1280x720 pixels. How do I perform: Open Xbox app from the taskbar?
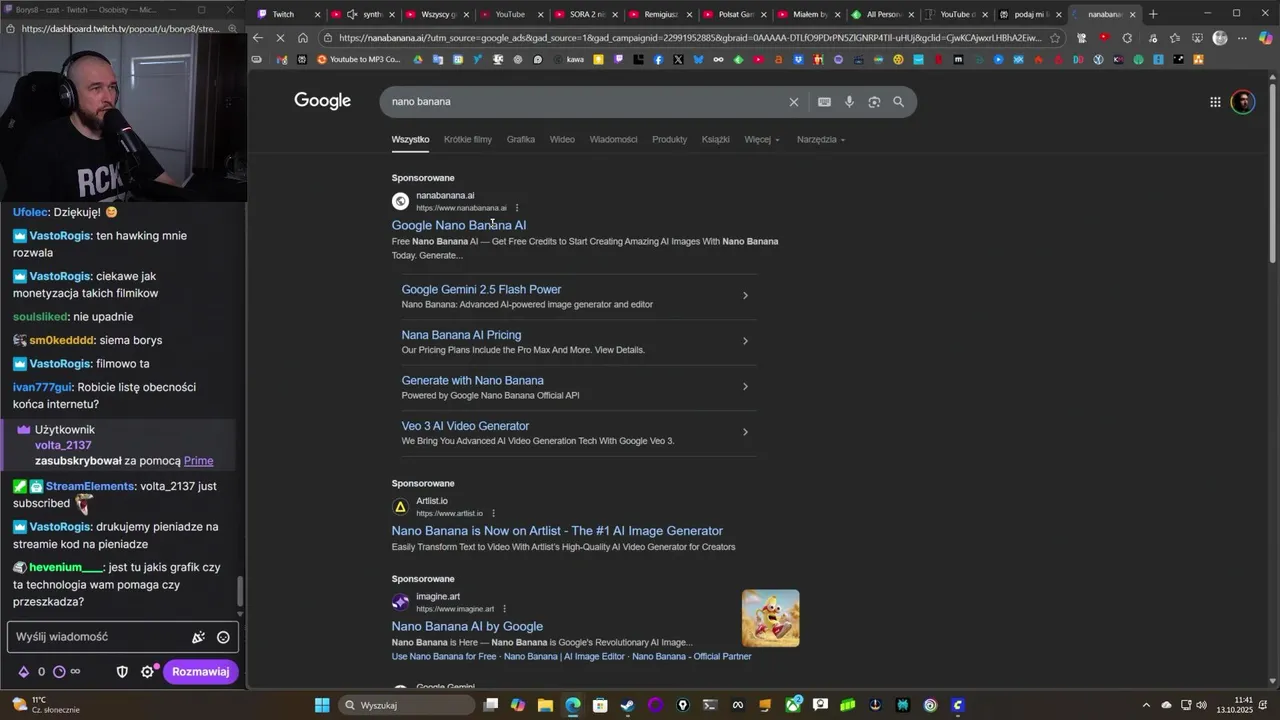tap(794, 705)
